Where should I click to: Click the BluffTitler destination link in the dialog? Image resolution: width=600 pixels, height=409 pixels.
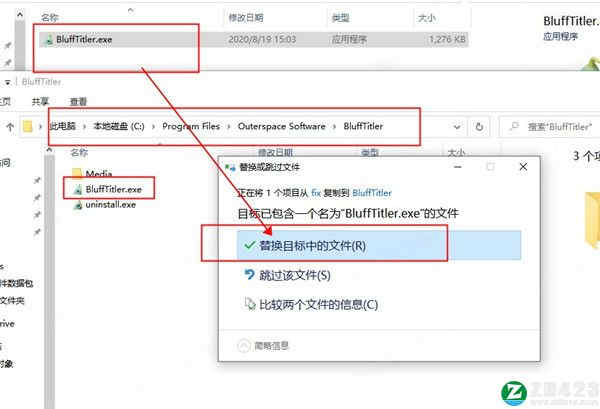click(x=372, y=193)
